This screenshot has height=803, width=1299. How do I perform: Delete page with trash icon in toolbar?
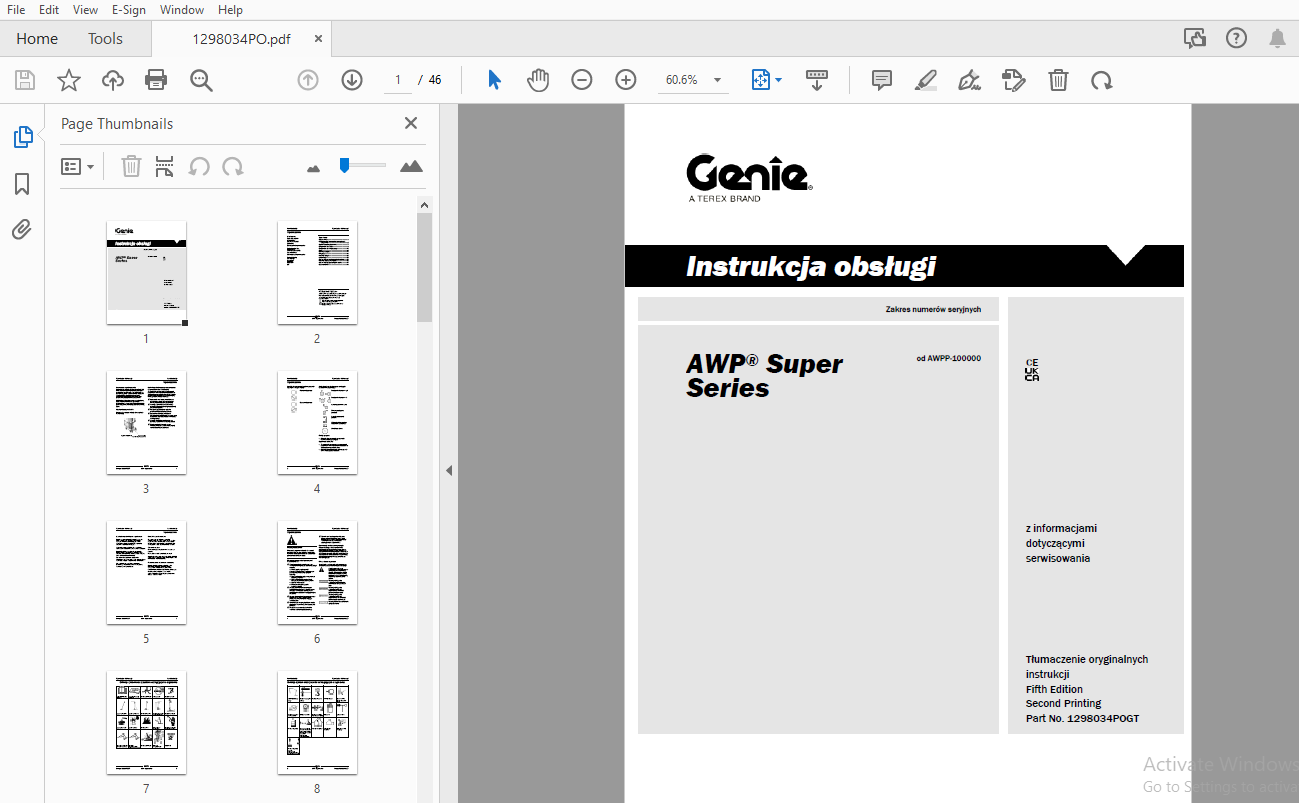tap(1058, 80)
